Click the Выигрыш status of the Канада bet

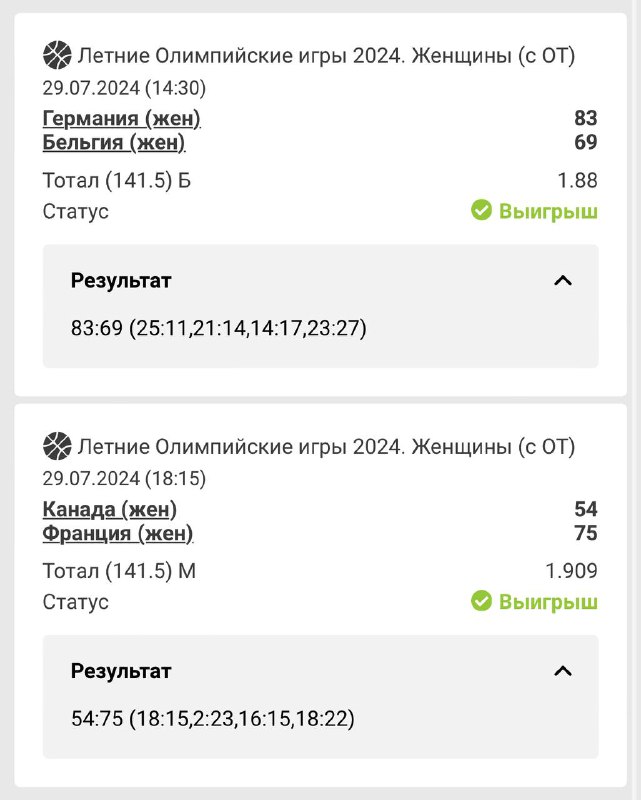click(548, 601)
